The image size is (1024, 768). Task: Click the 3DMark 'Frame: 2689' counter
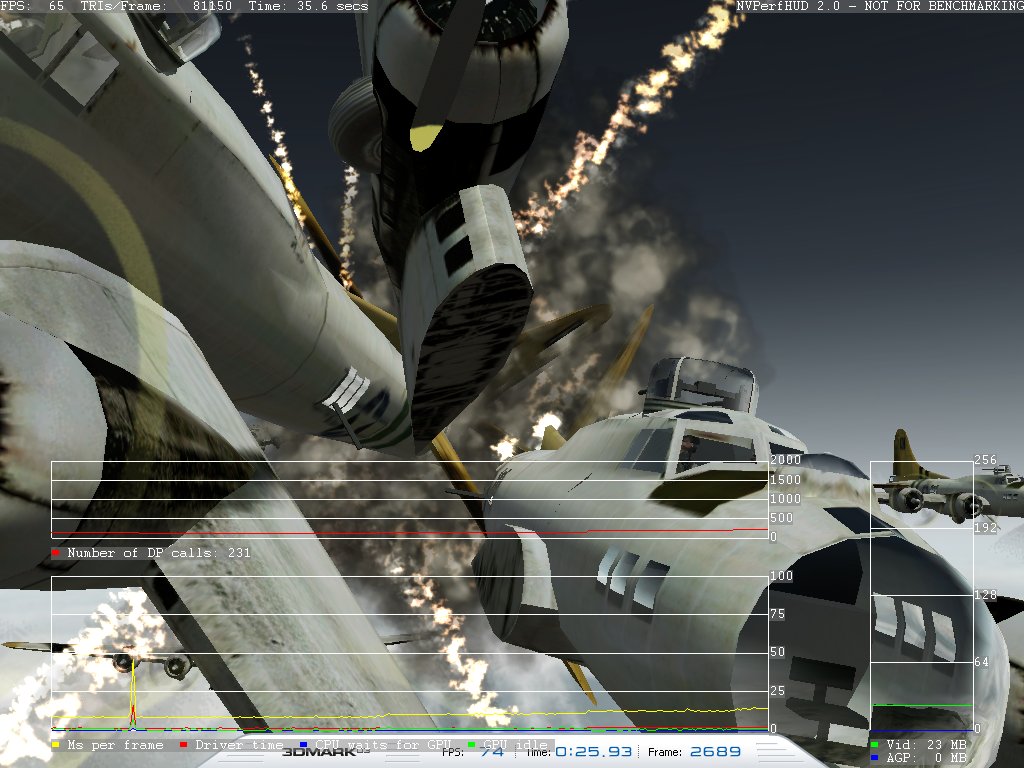click(694, 752)
